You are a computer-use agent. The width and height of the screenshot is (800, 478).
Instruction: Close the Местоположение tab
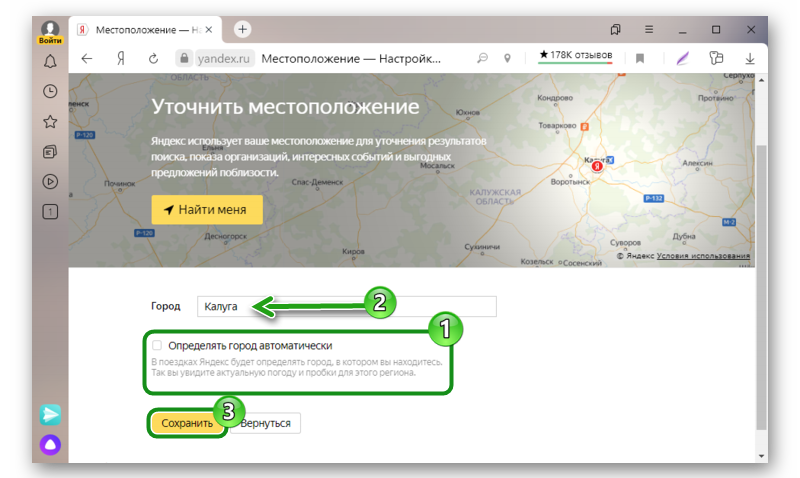click(x=209, y=30)
